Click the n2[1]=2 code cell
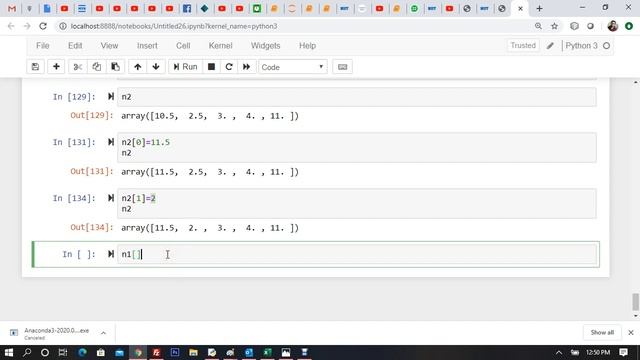 (x=357, y=203)
